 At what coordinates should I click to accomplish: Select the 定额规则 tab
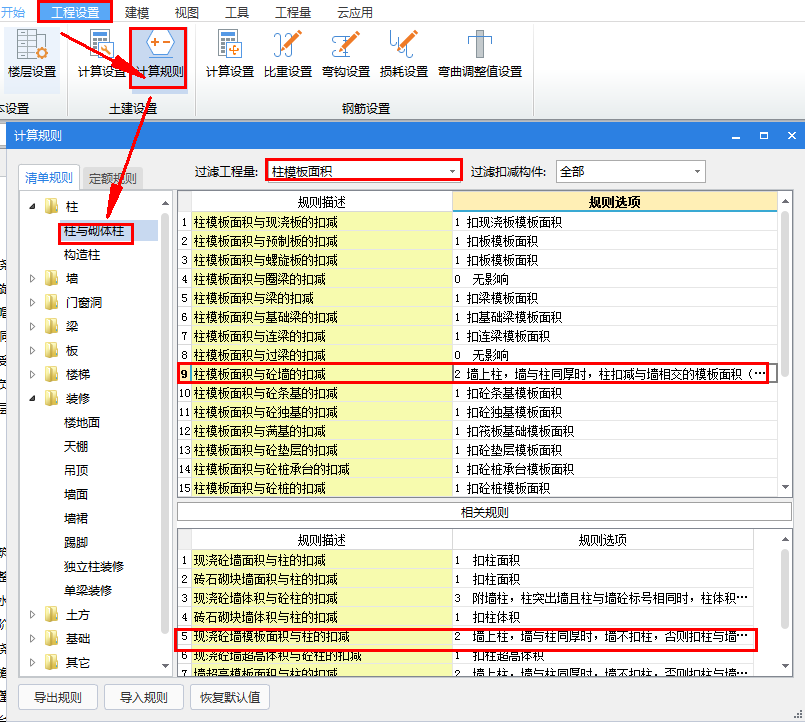(112, 179)
